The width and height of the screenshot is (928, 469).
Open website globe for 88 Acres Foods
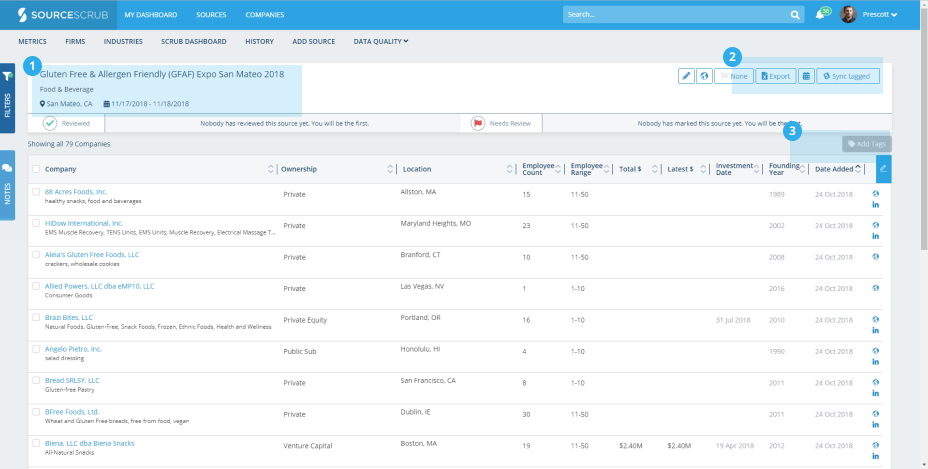pos(875,194)
